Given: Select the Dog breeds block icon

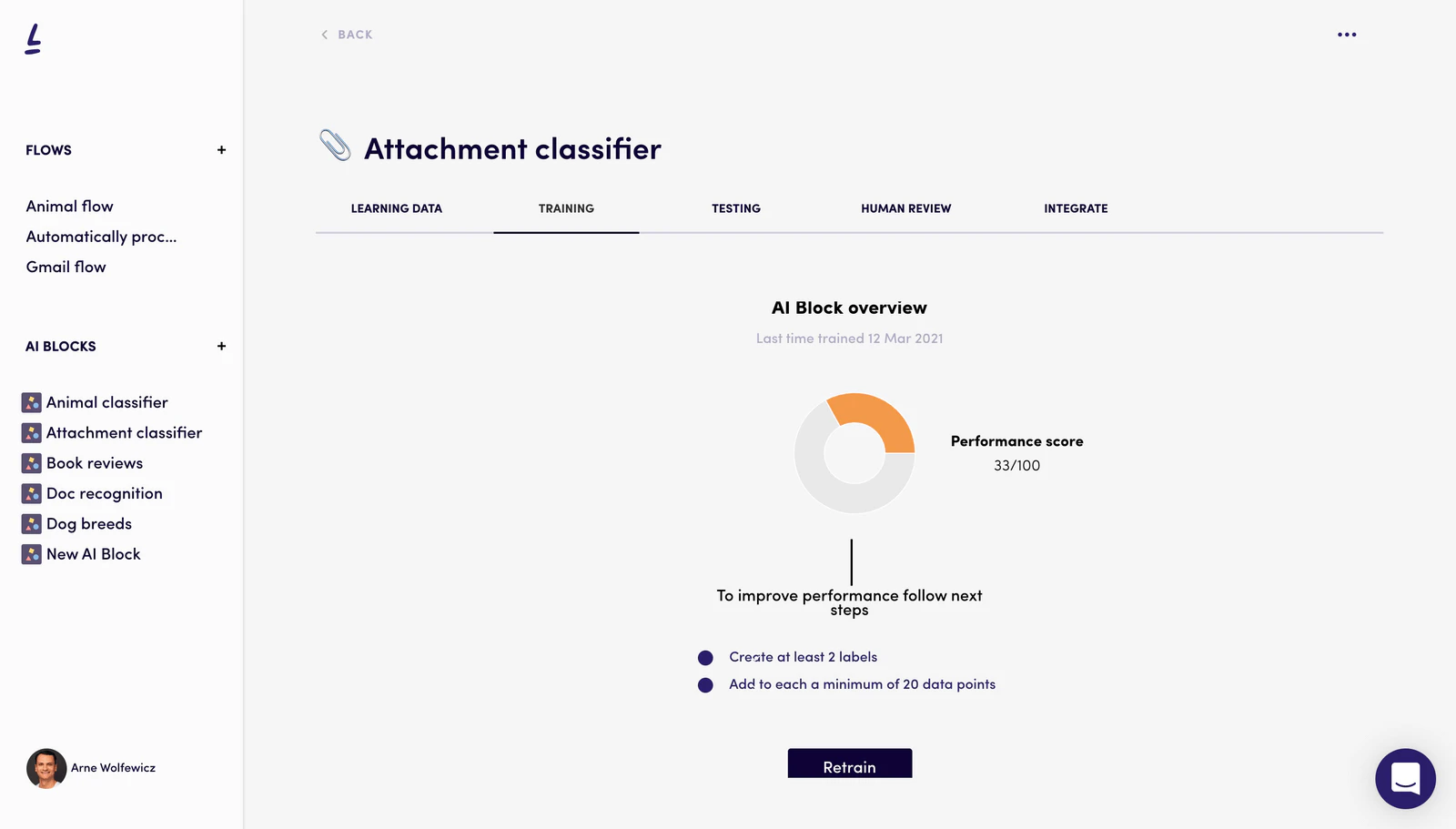Looking at the screenshot, I should point(30,523).
